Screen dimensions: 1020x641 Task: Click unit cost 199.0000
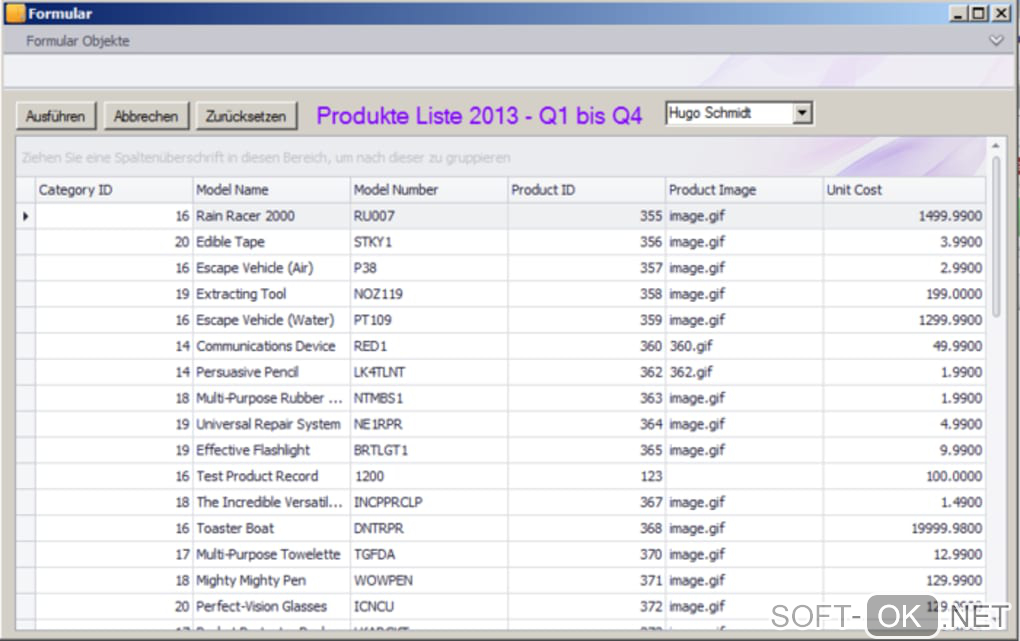(954, 294)
